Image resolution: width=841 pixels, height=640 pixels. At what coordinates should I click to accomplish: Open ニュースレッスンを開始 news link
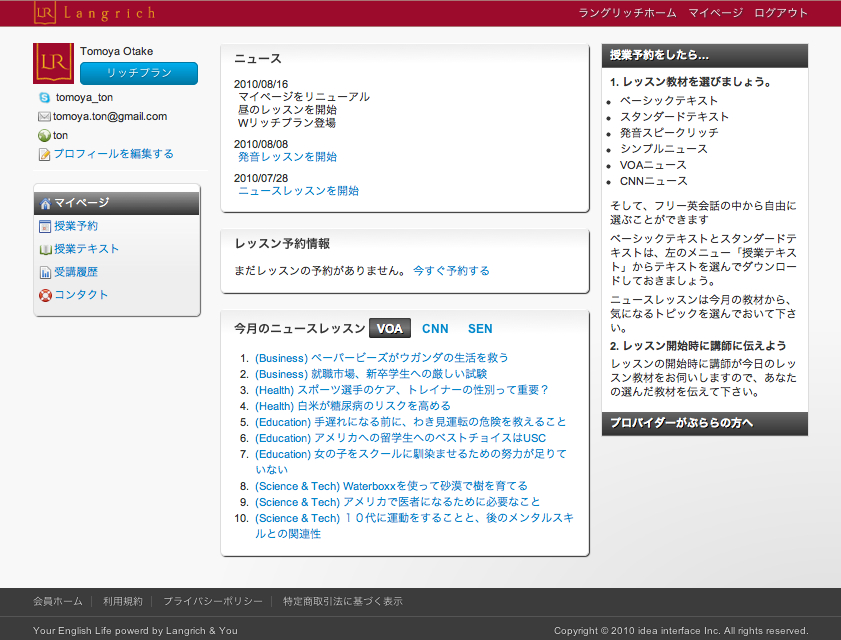pos(298,191)
